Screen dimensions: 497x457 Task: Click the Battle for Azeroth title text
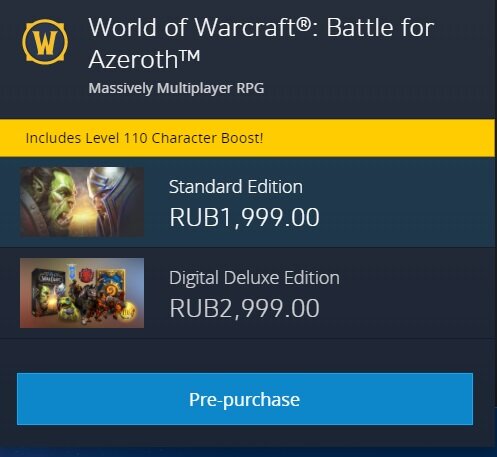point(261,43)
